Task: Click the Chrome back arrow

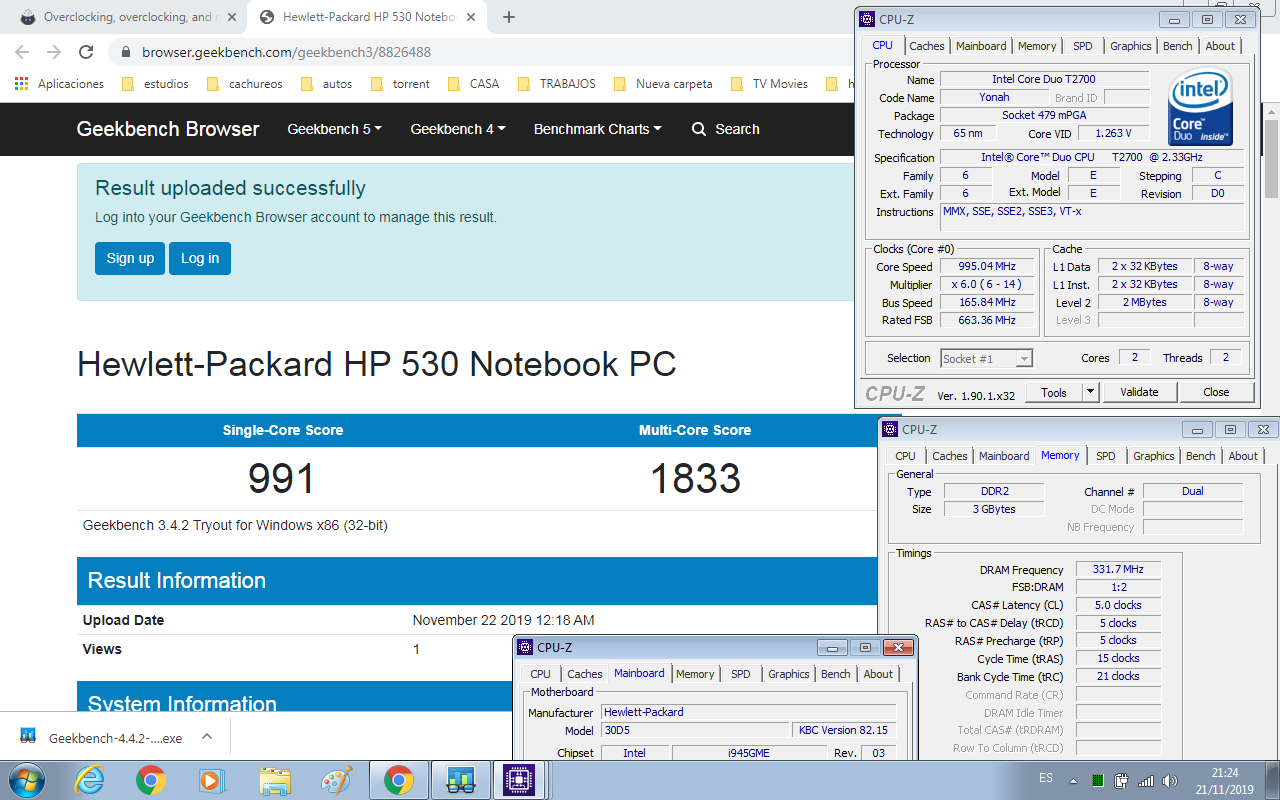Action: (22, 52)
